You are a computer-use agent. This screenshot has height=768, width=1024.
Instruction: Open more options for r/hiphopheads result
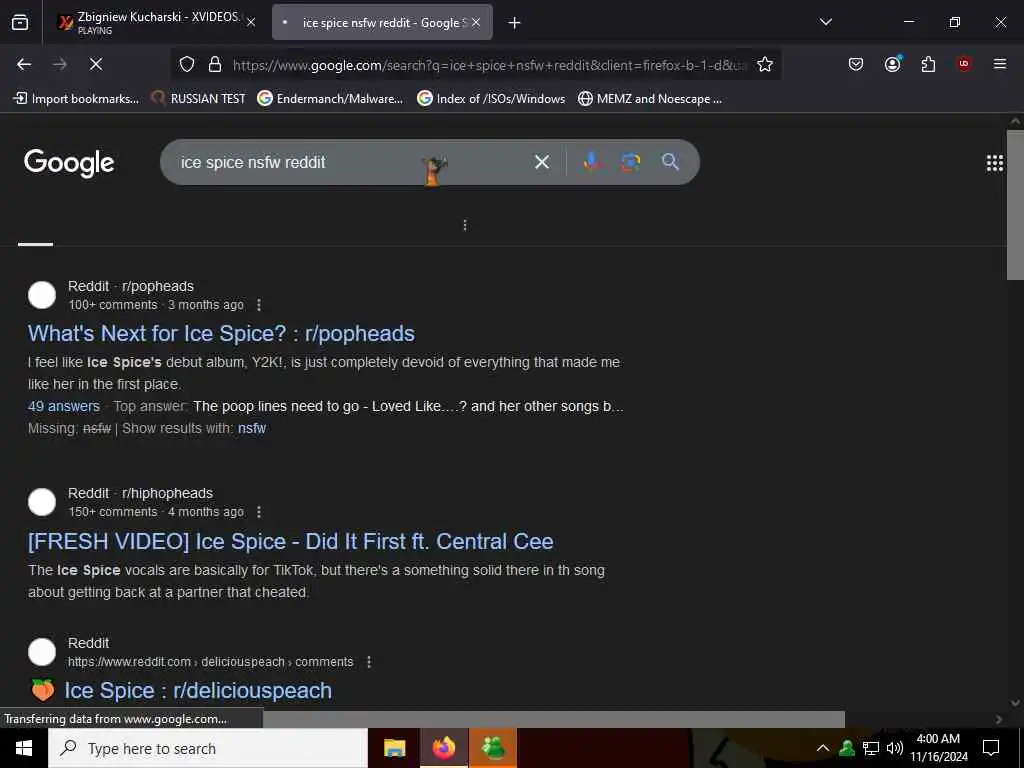pyautogui.click(x=259, y=512)
